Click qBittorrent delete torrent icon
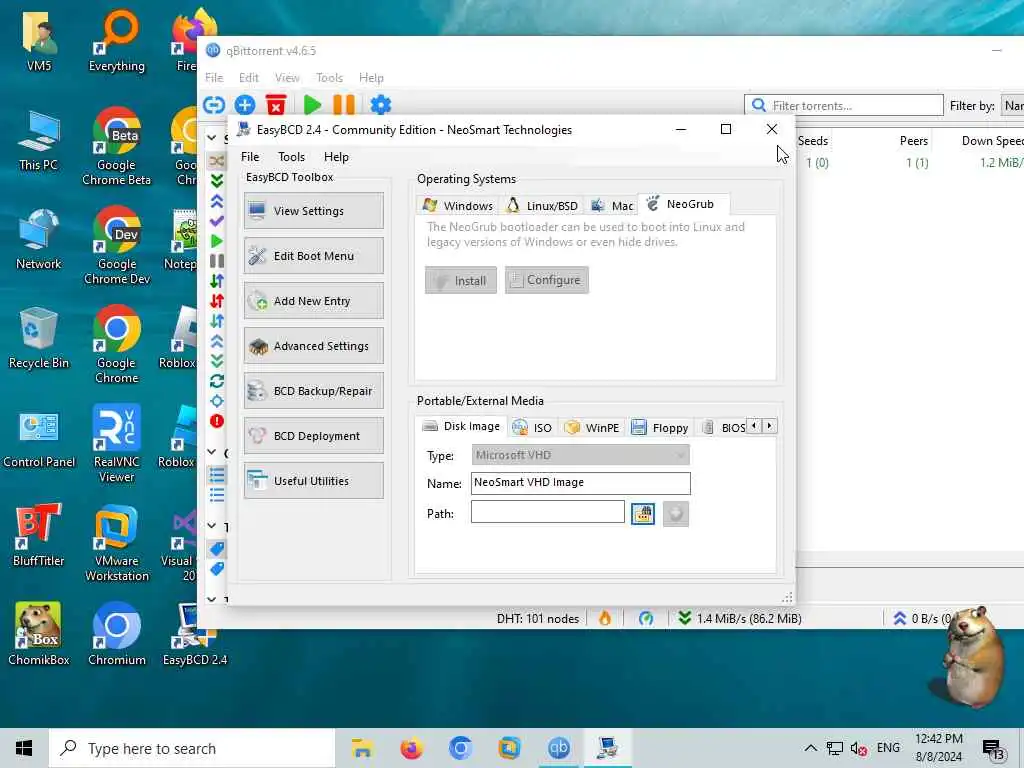Screen dimensions: 1024x768 pos(276,104)
